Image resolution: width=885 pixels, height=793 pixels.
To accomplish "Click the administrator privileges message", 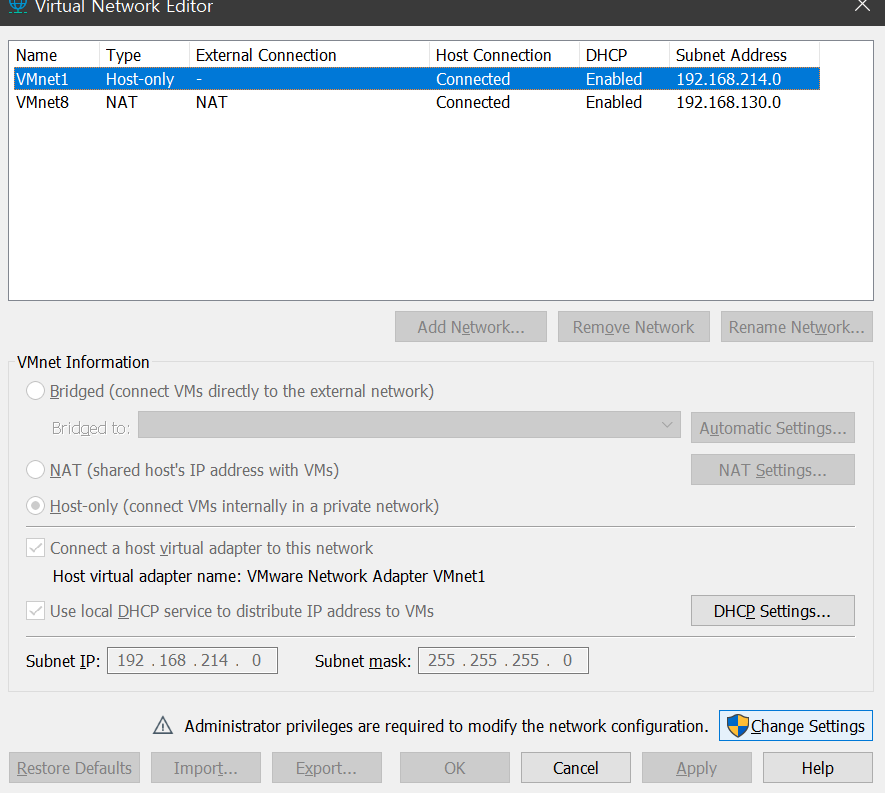I will point(446,726).
